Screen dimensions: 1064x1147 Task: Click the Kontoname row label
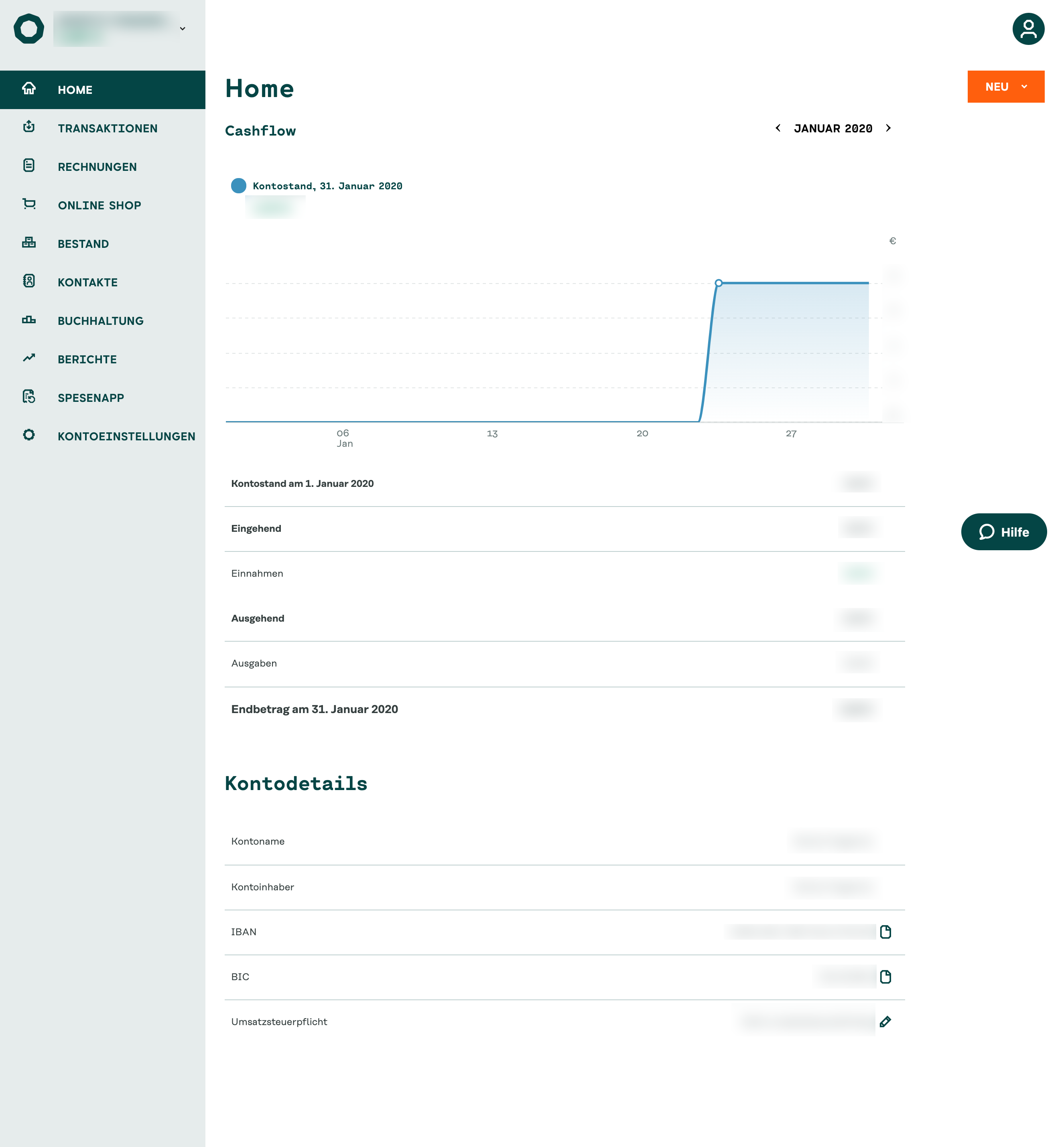point(258,841)
